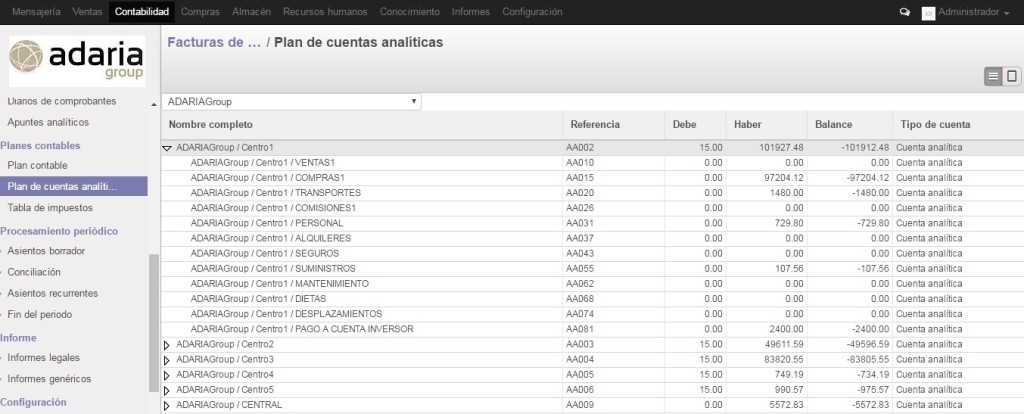Select the Centro1 / SUMINISTROS row
The height and width of the screenshot is (414, 1024).
(x=592, y=269)
